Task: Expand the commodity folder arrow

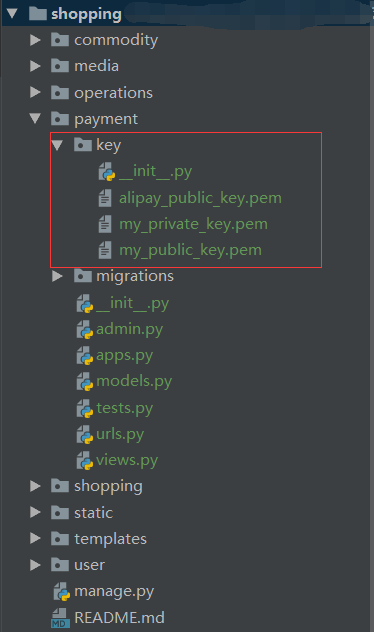Action: (35, 40)
